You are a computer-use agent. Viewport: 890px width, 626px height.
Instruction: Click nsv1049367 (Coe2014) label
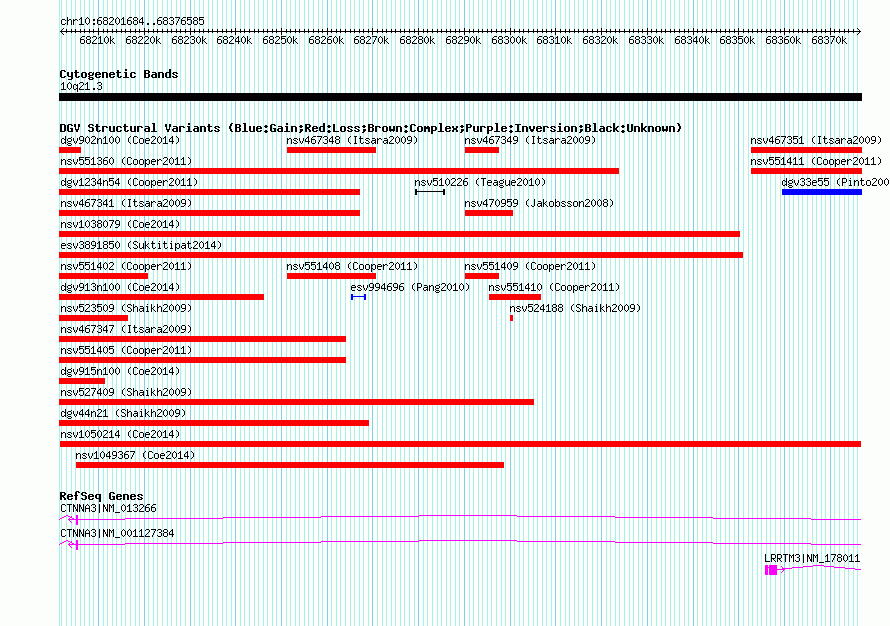[x=135, y=456]
